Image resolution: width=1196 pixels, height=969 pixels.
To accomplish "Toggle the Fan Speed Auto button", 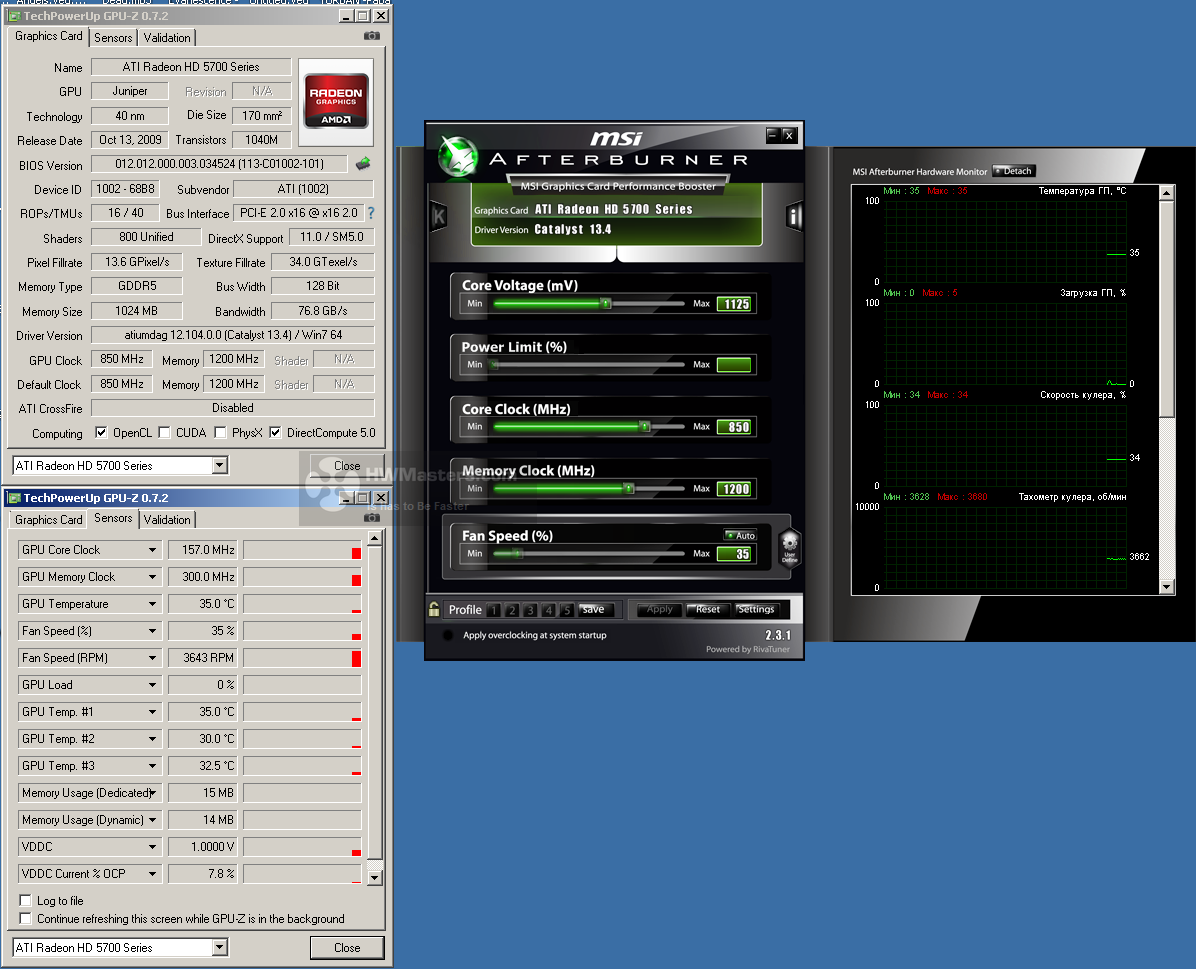I will [740, 536].
